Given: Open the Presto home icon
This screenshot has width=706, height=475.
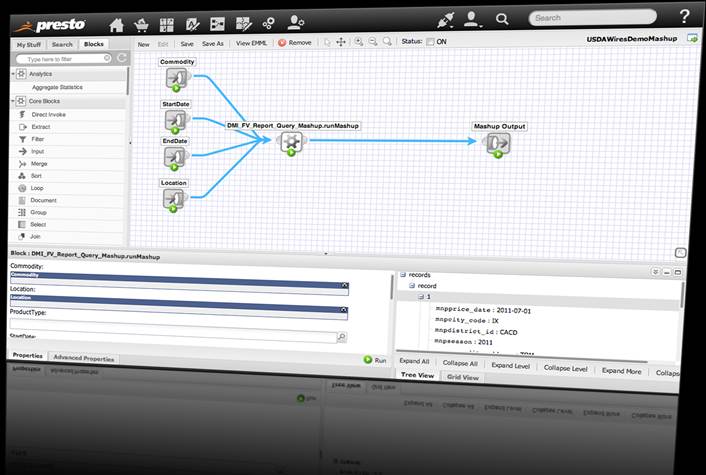Looking at the screenshot, I should point(117,23).
